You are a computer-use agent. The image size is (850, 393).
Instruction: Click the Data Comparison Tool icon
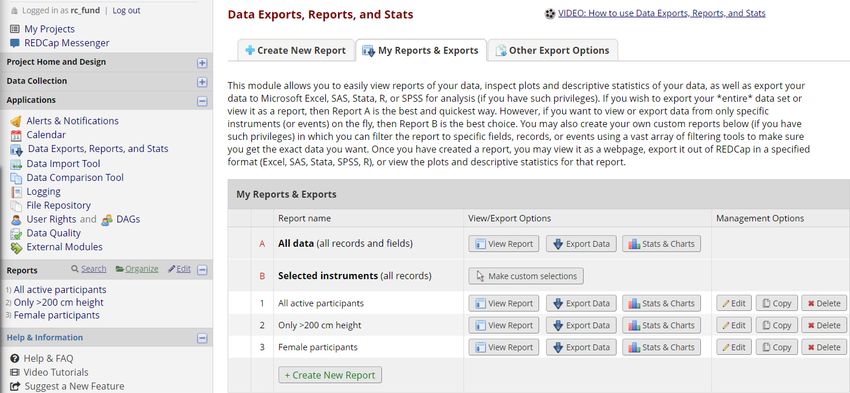click(16, 178)
